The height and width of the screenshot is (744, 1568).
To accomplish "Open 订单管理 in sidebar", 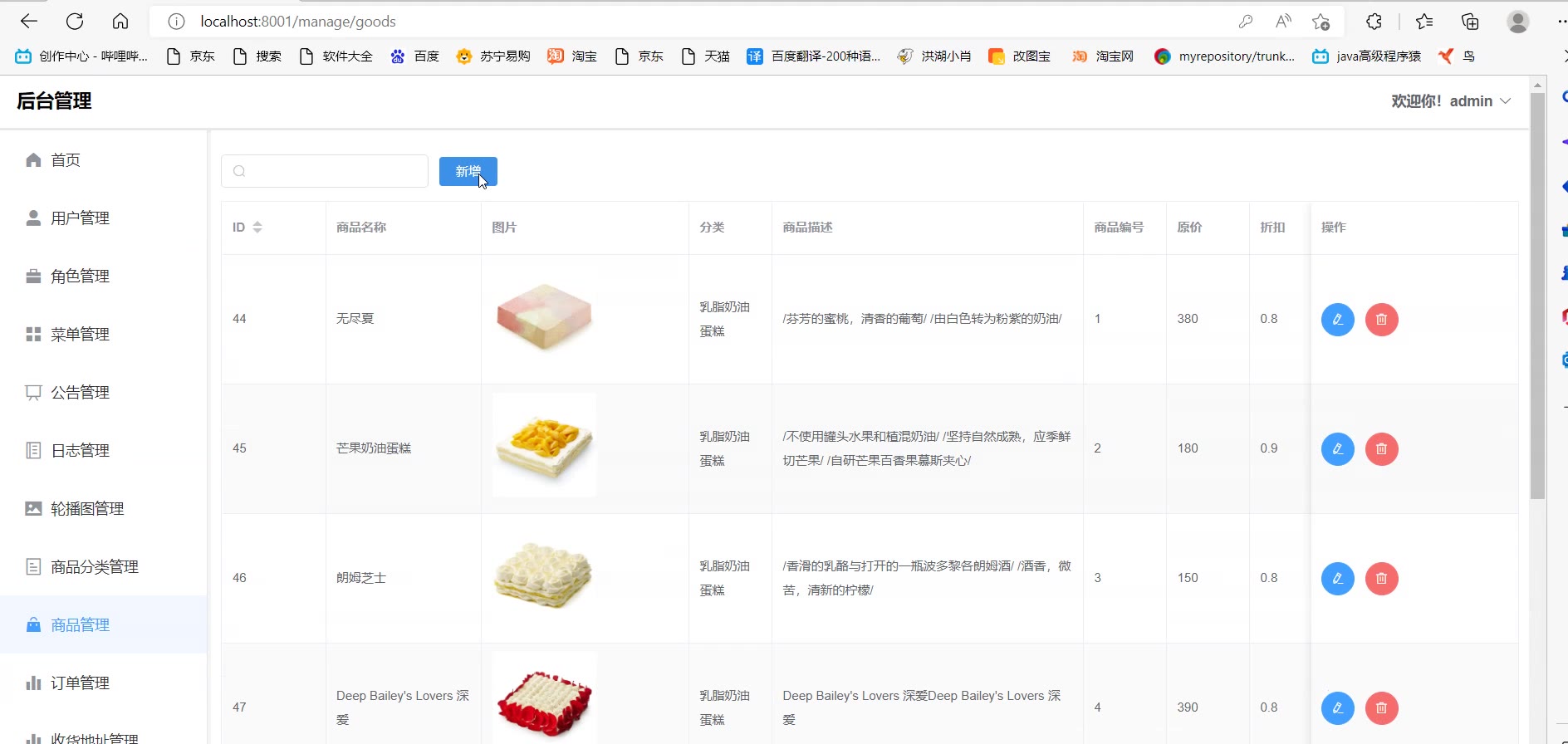I will click(x=103, y=683).
